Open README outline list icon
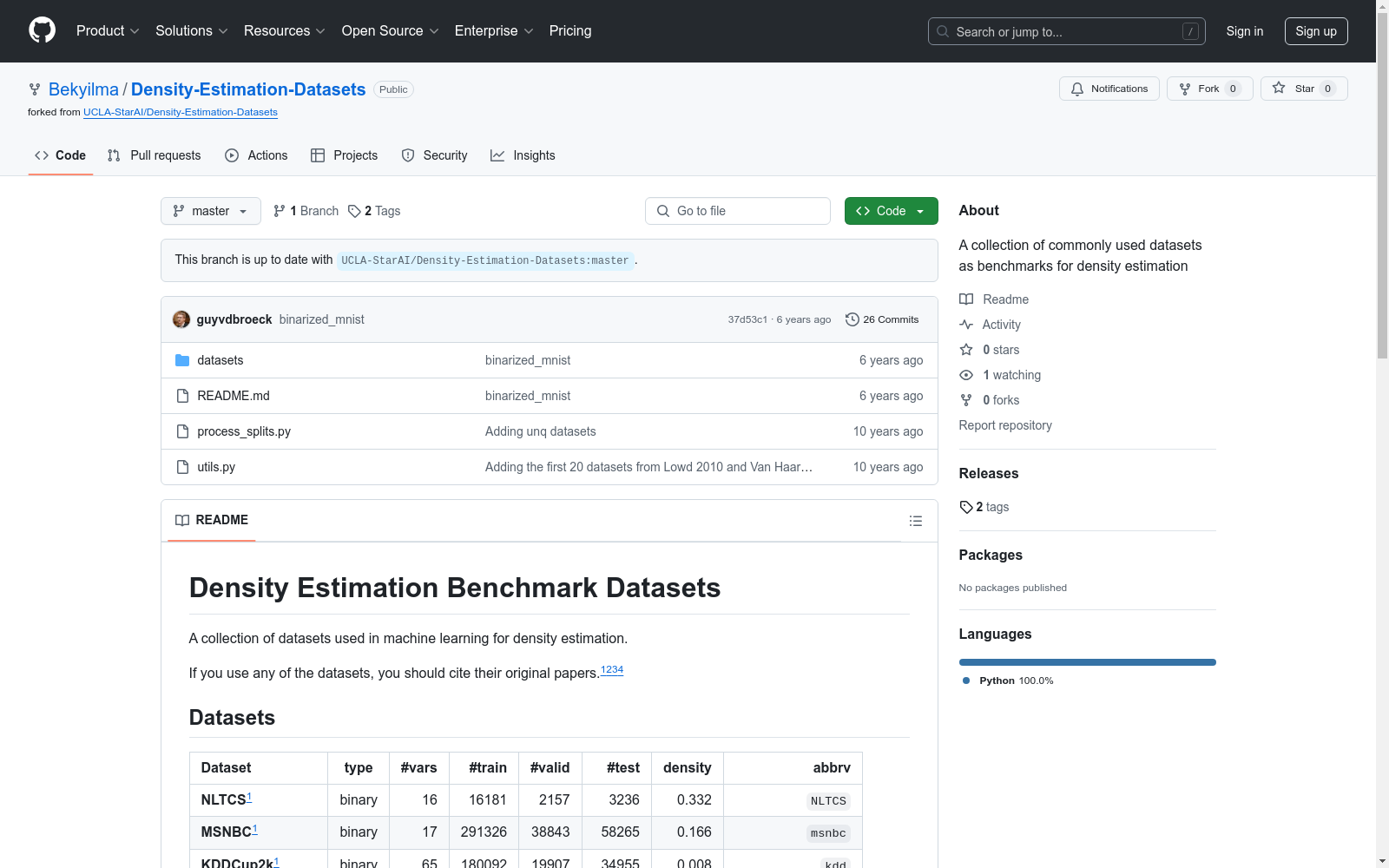This screenshot has width=1389, height=868. pos(916,521)
